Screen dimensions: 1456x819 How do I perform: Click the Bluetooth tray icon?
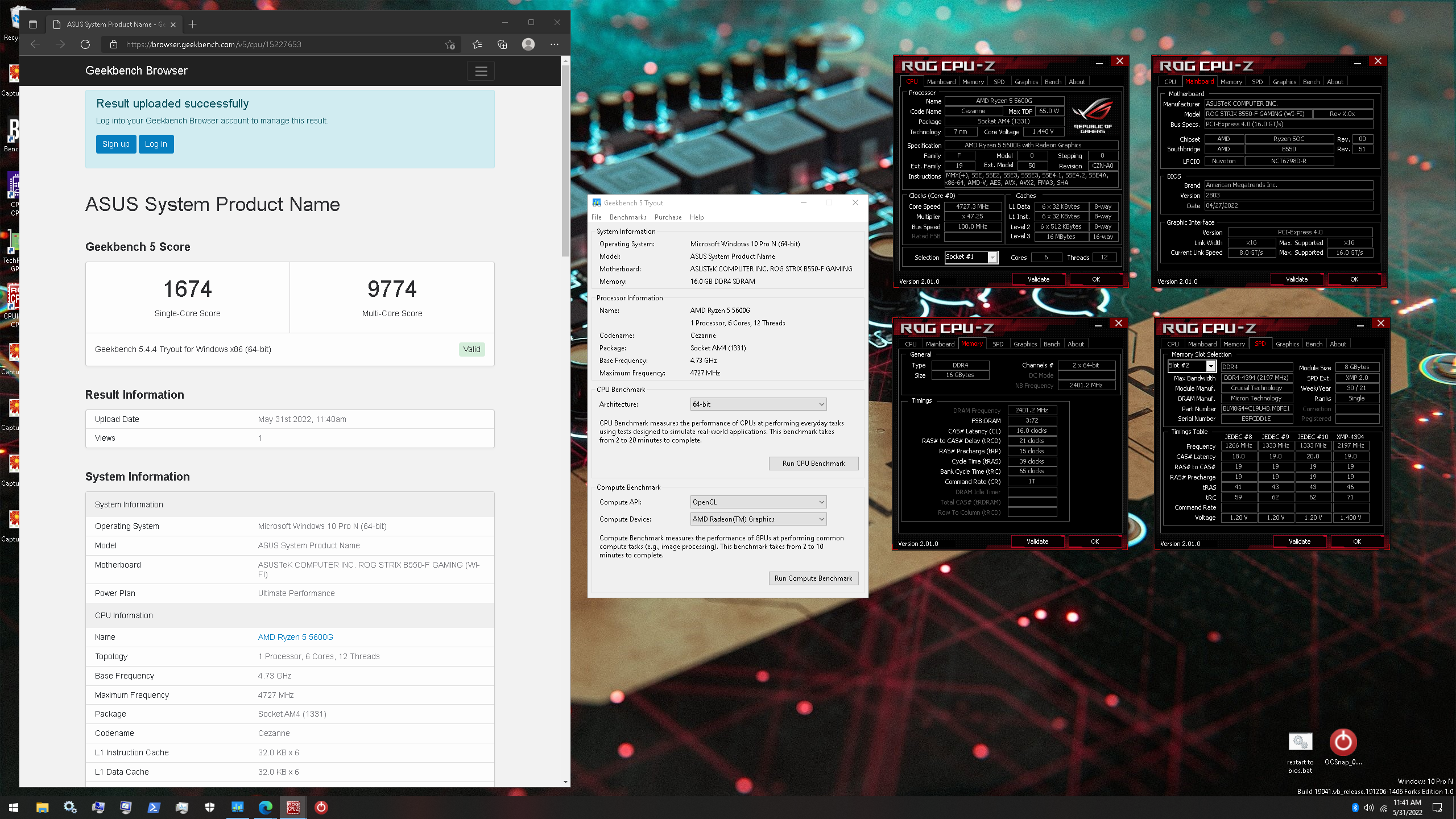pyautogui.click(x=1355, y=808)
